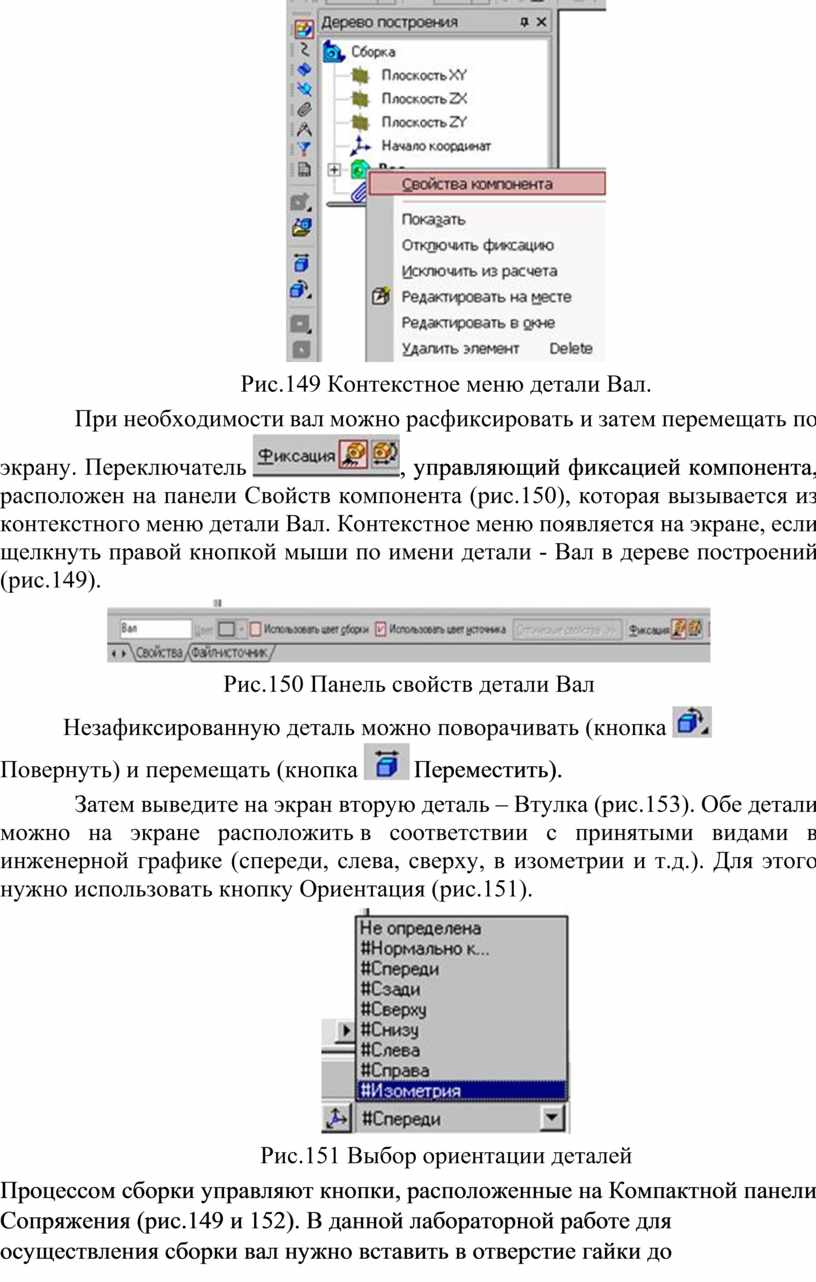Click the add component from file folder icon

tap(302, 228)
